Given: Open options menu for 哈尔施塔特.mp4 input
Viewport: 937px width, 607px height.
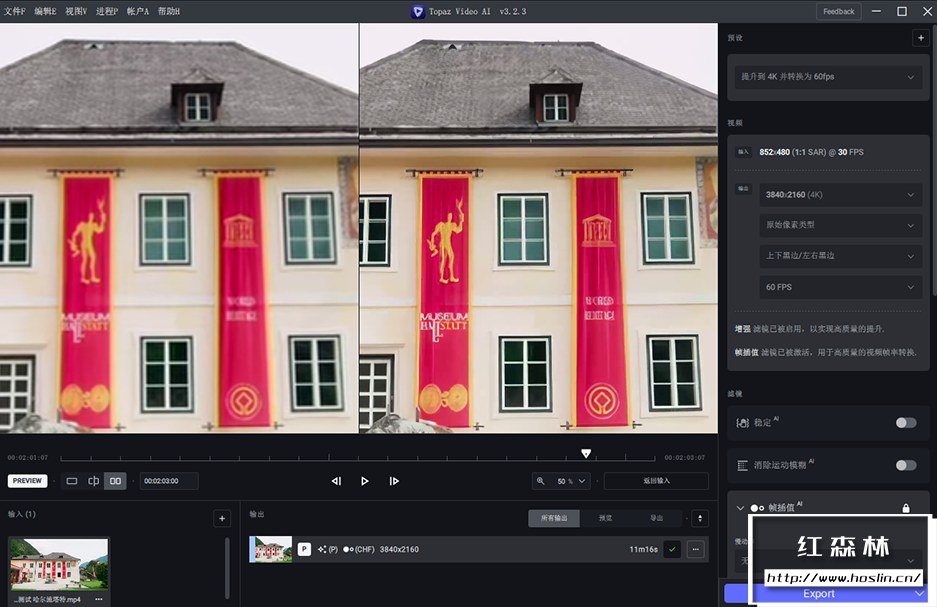Looking at the screenshot, I should pos(99,599).
